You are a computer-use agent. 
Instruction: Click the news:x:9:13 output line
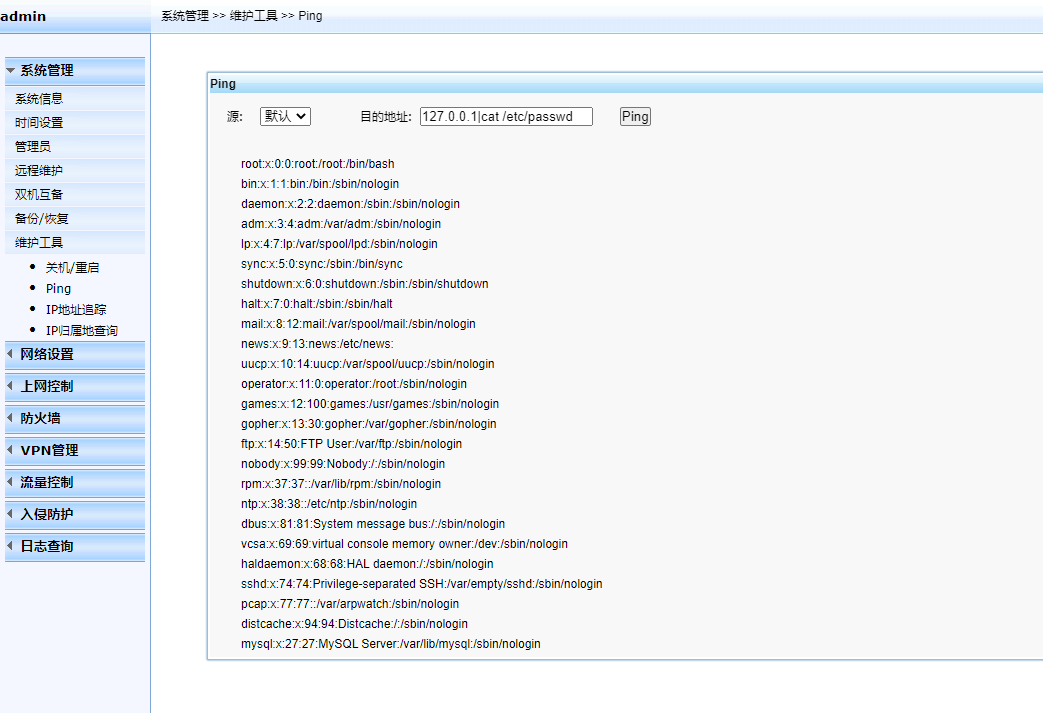[317, 343]
